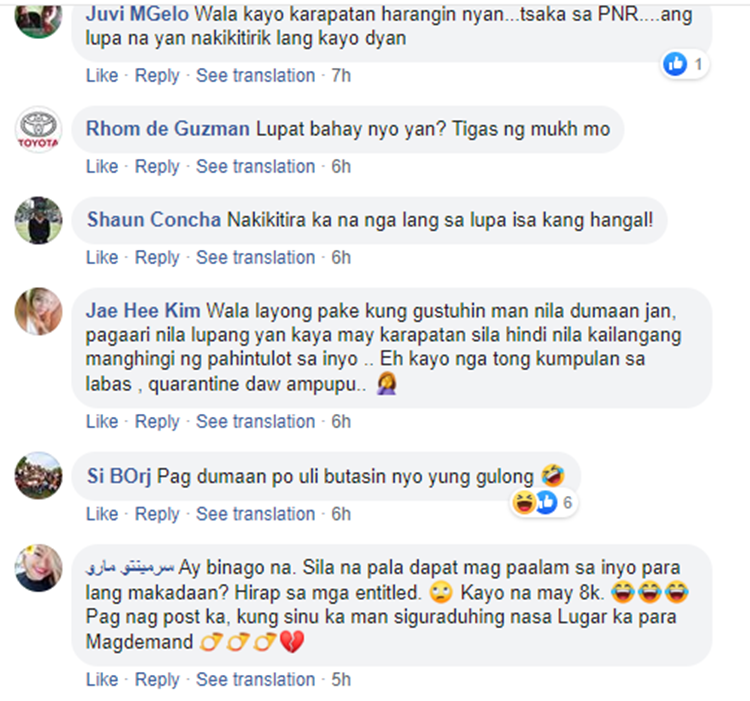Open the haha and like reactions on Si BOrj's comment

tap(544, 503)
